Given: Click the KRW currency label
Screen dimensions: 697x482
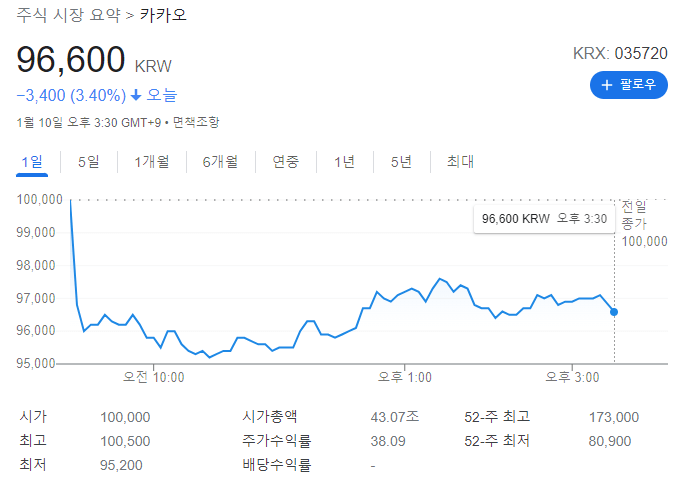Looking at the screenshot, I should pos(153,66).
